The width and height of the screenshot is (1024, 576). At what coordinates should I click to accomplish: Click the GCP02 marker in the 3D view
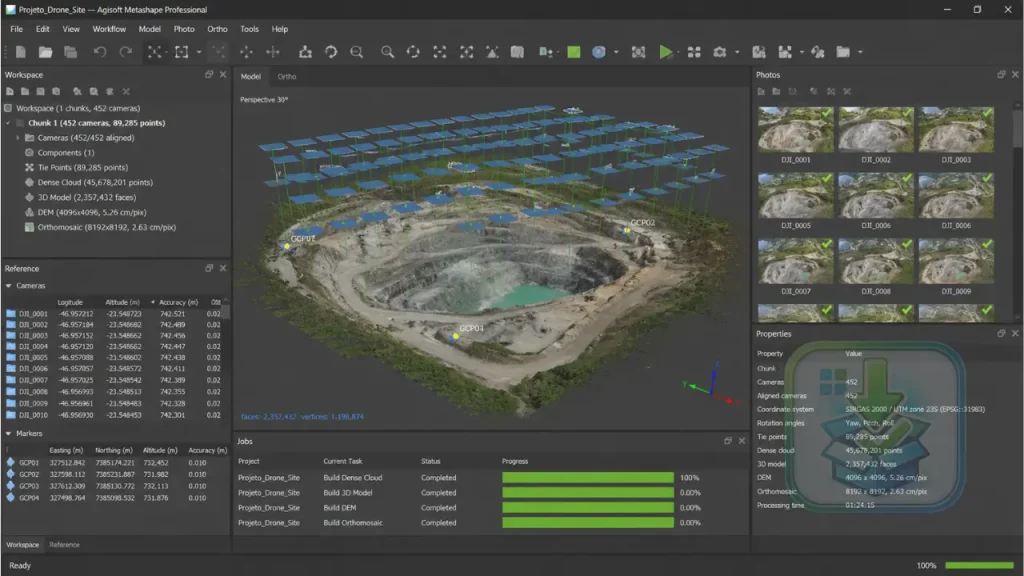click(627, 230)
